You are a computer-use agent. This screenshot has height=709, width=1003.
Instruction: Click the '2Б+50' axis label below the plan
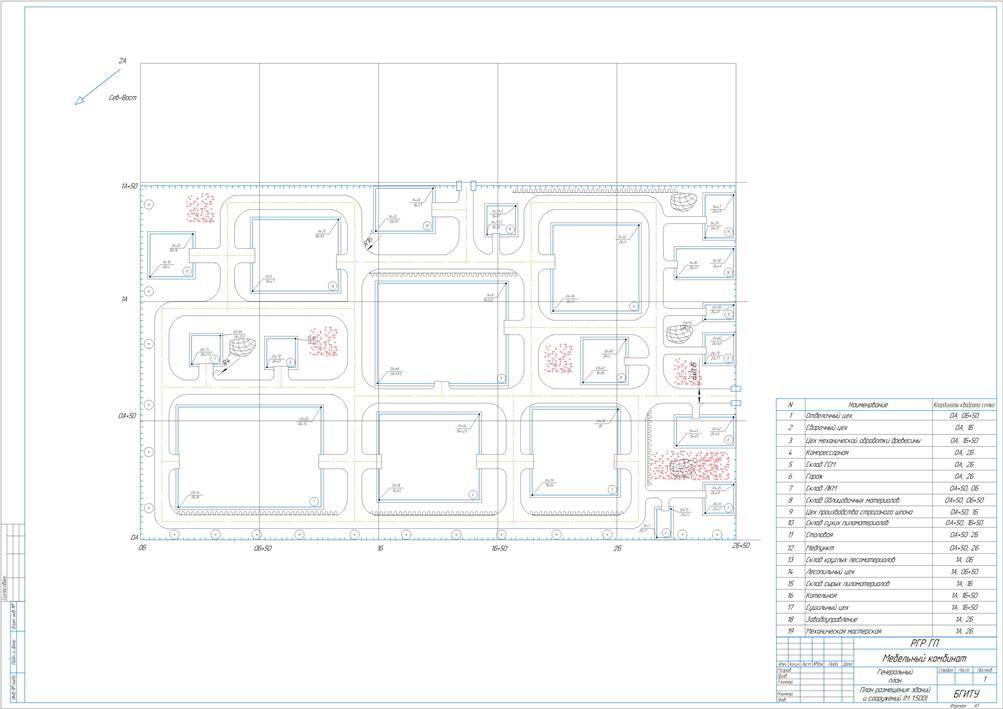click(x=741, y=546)
